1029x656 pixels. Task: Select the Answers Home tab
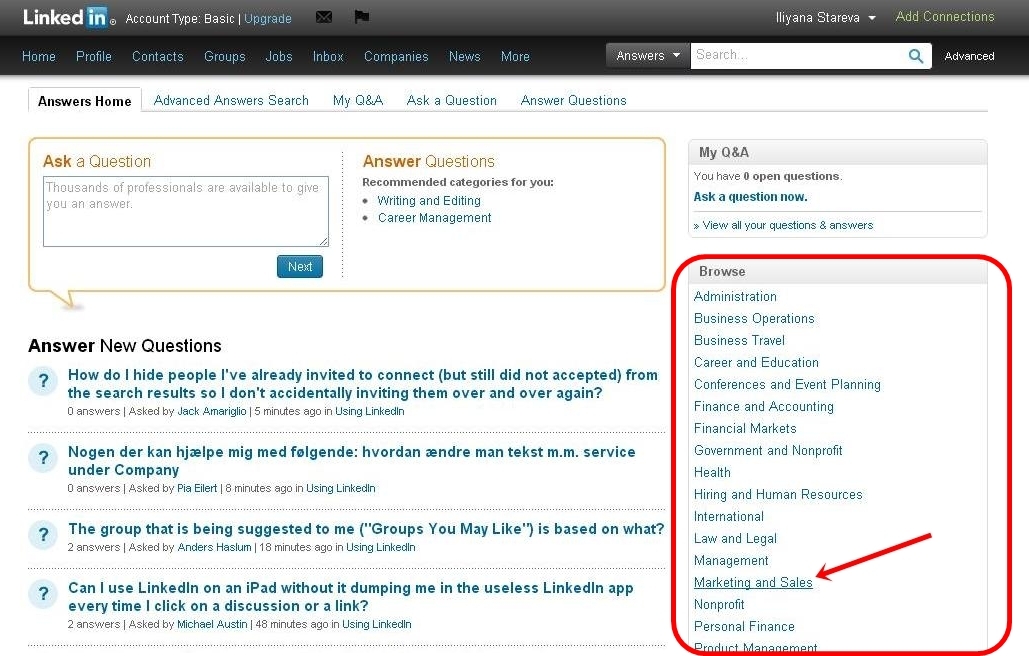click(x=85, y=101)
